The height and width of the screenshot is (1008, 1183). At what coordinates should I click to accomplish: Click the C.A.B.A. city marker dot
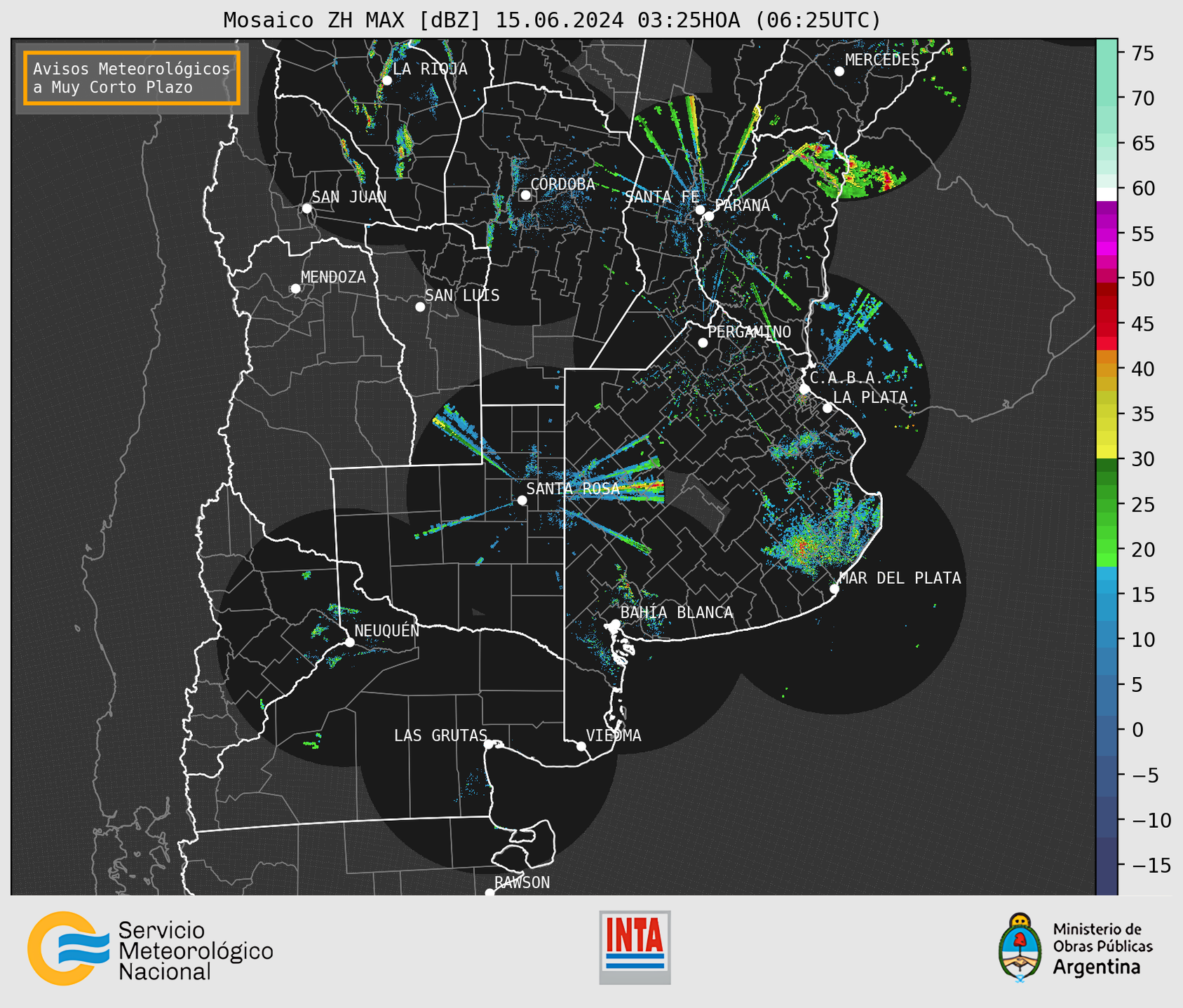pyautogui.click(x=804, y=389)
